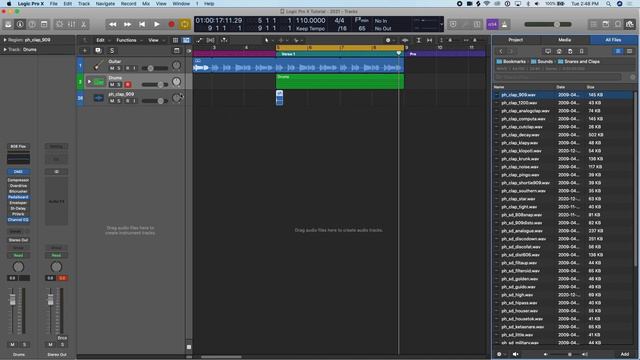Toggle the Automation view button
This screenshot has width=640, height=360.
(x=199, y=40)
